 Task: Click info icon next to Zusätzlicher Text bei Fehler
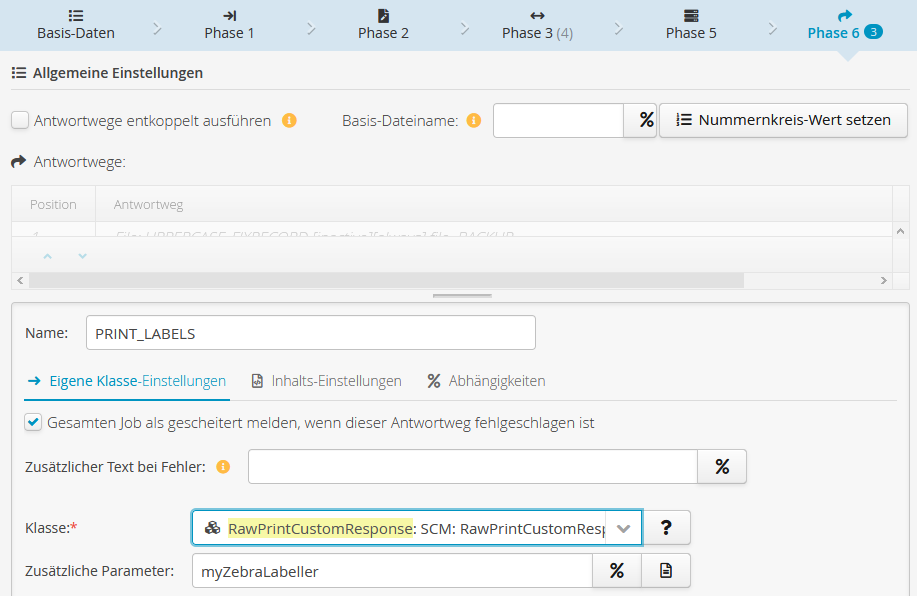pos(223,467)
